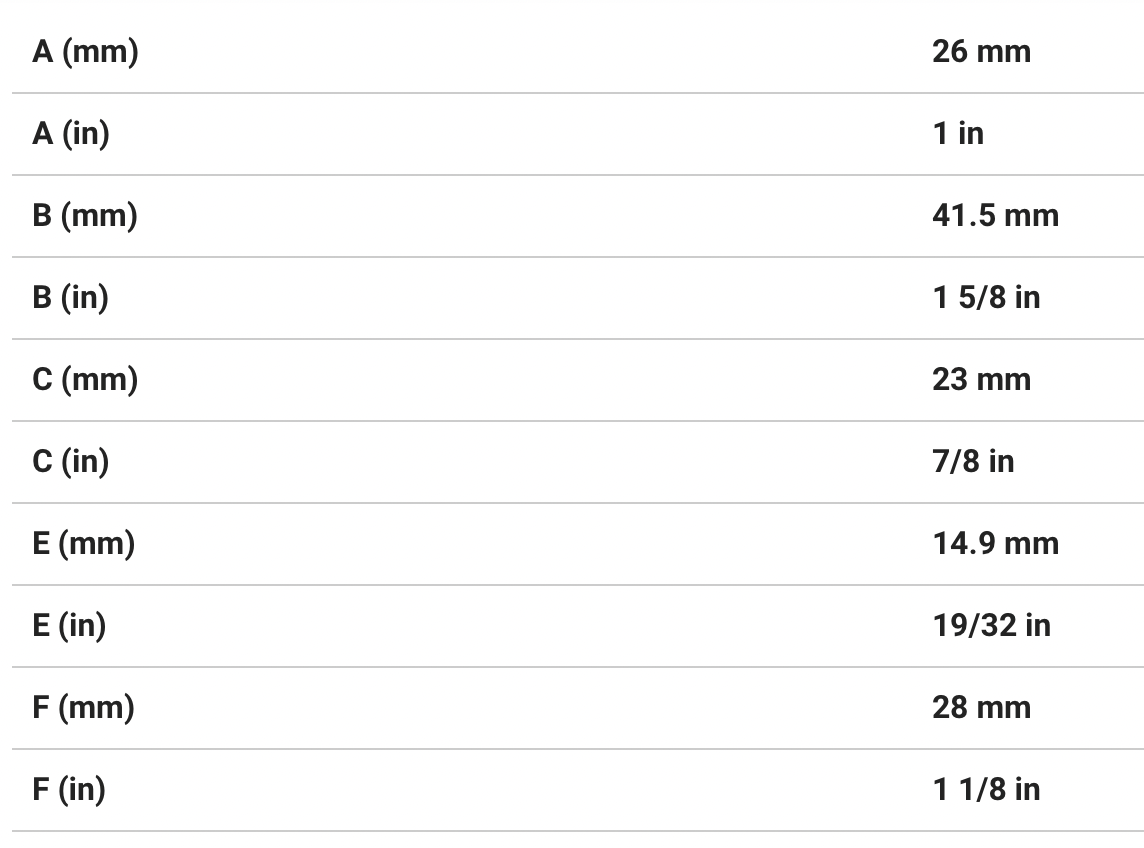
Task: Click the "F (in)" row label
Action: click(69, 790)
